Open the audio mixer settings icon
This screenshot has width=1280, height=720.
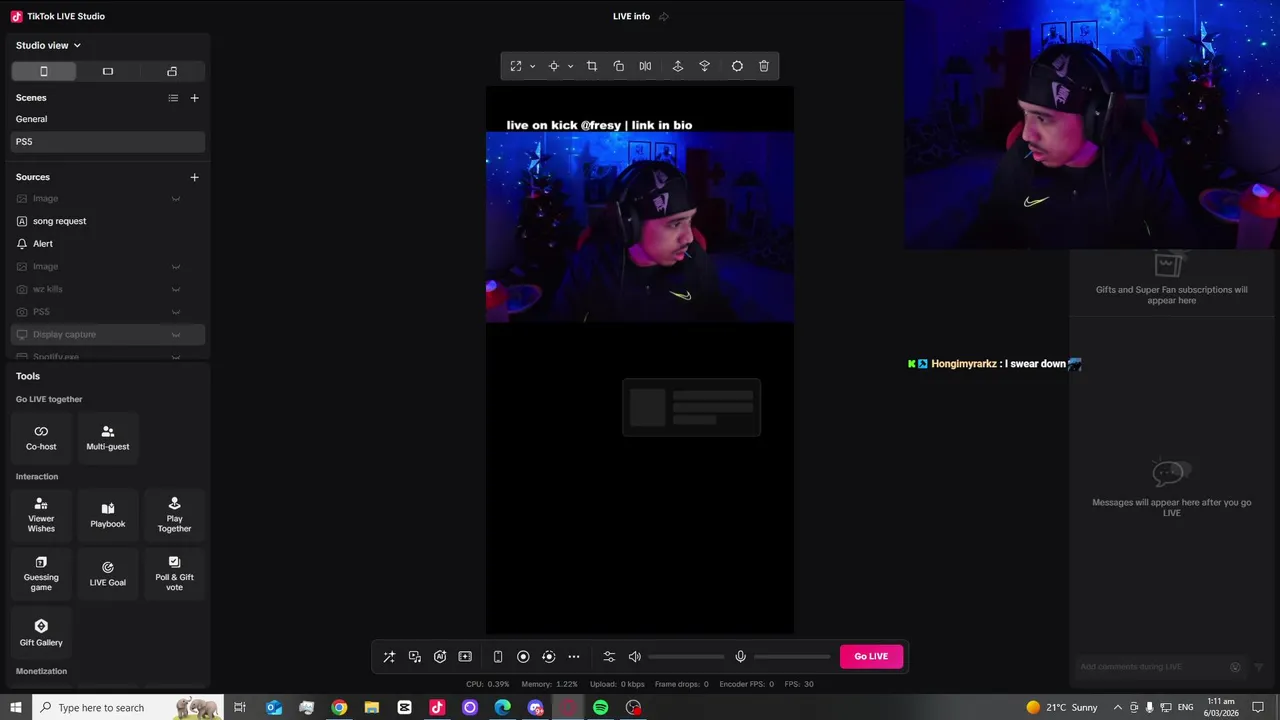(x=609, y=657)
